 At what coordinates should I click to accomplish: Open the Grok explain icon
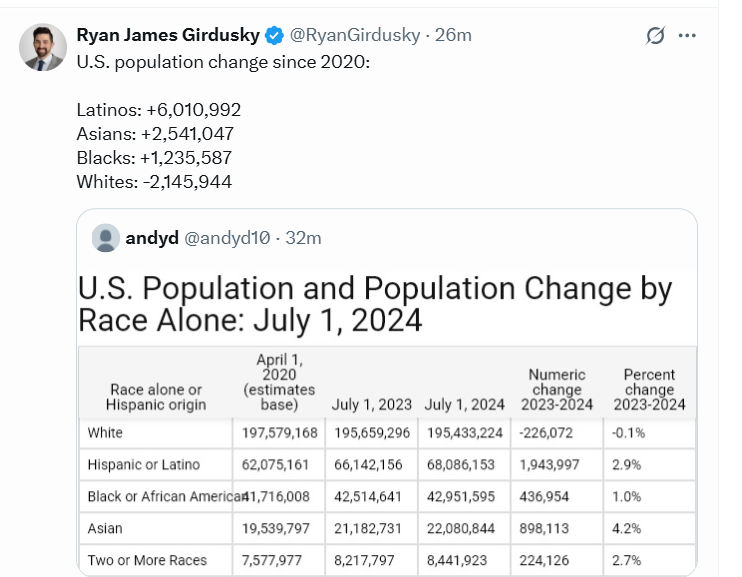click(655, 36)
